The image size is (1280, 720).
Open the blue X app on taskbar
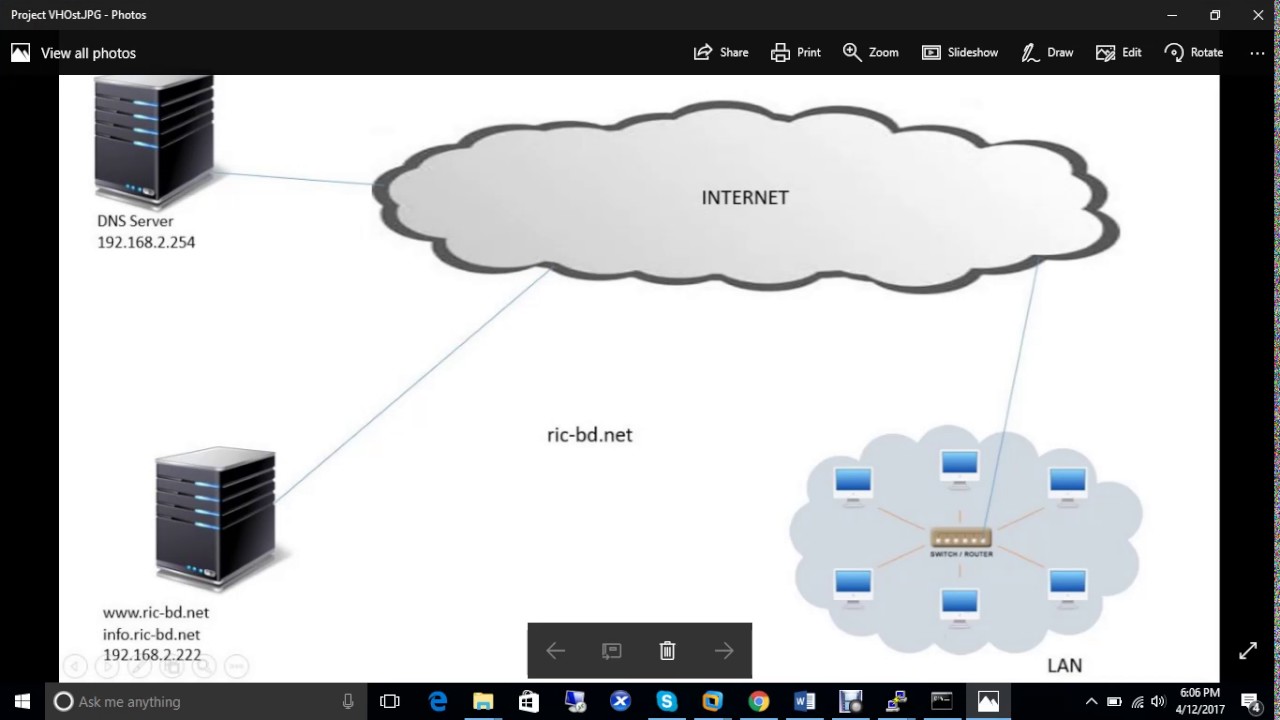(620, 701)
